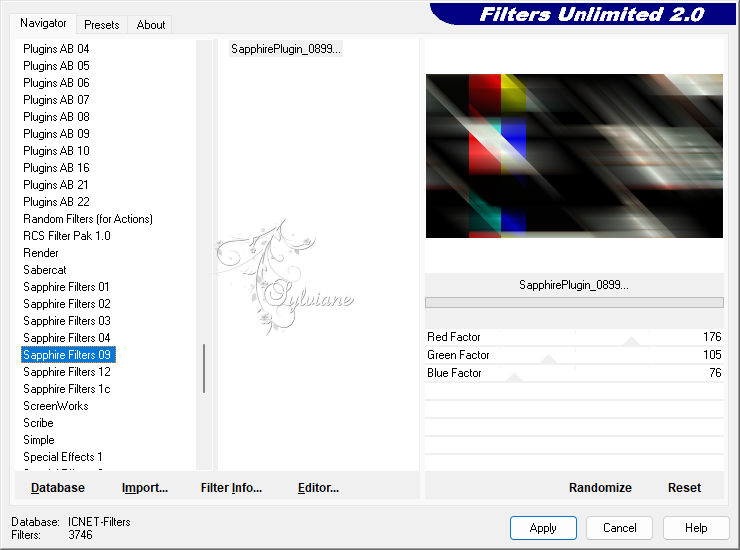This screenshot has height=550, width=740.
Task: Select Plugins AB 09 category
Action: tap(56, 134)
